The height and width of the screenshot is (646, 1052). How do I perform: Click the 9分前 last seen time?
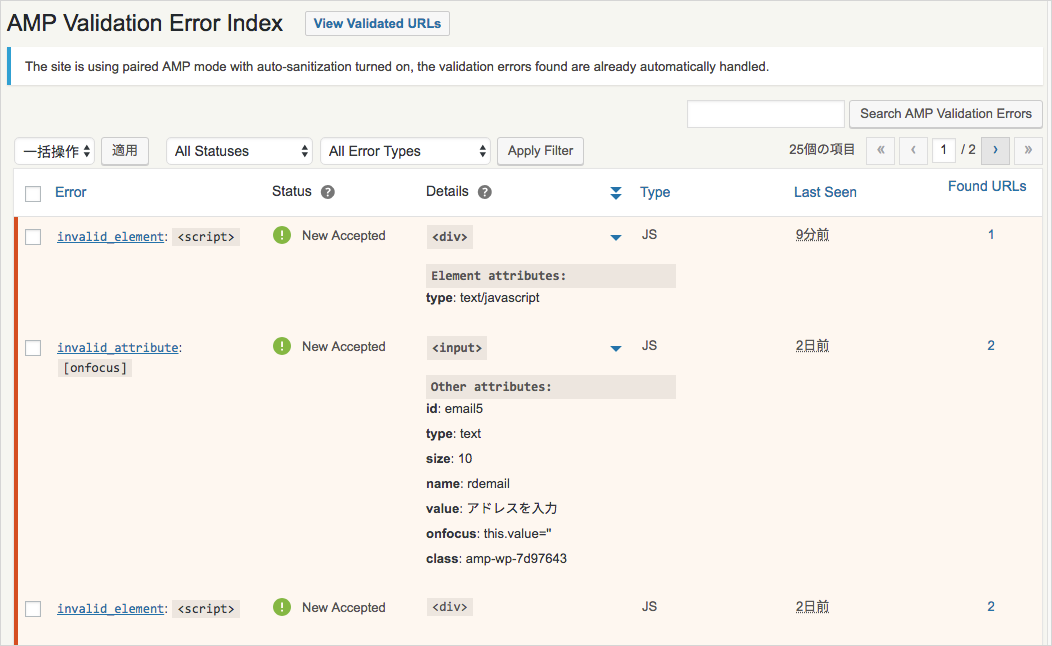[812, 235]
